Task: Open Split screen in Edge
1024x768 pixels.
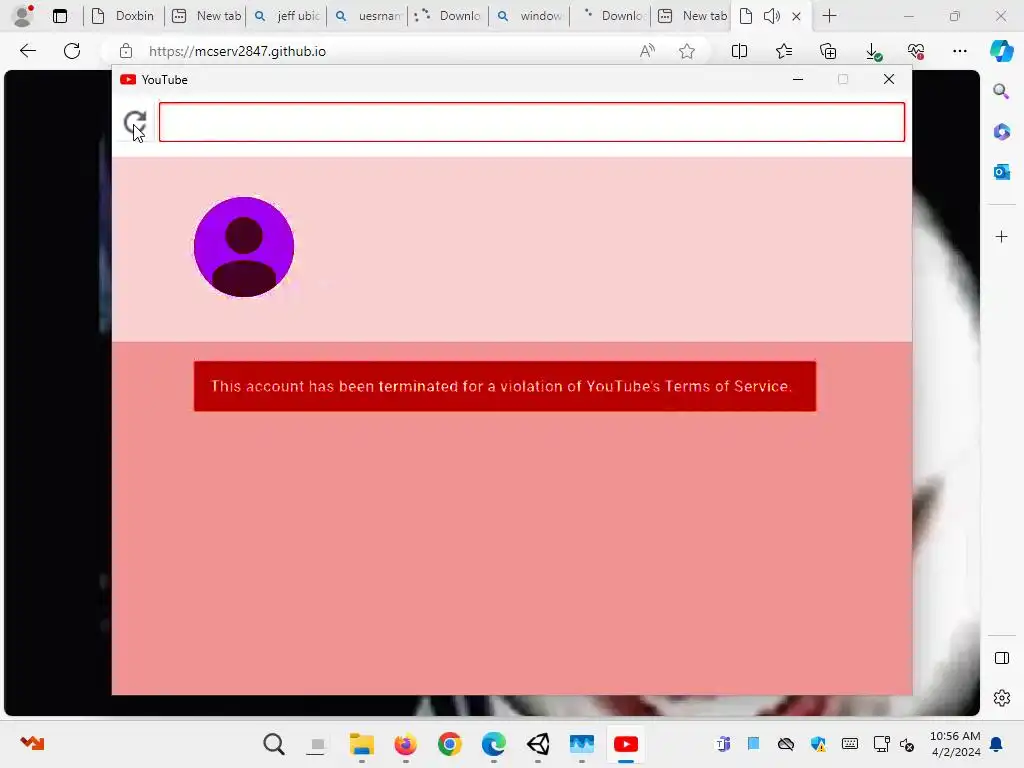Action: pos(739,51)
